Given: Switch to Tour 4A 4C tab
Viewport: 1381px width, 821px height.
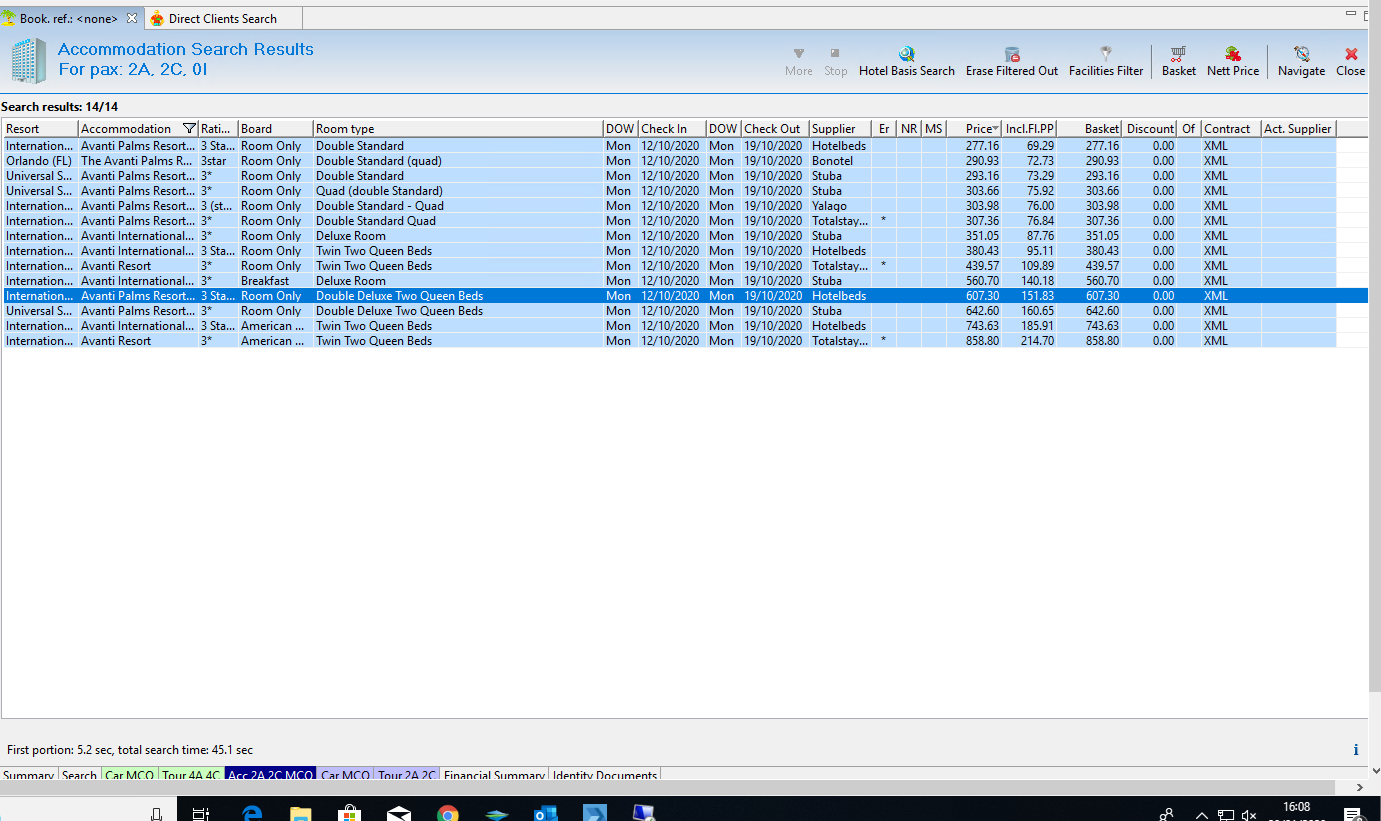Looking at the screenshot, I should pos(192,775).
